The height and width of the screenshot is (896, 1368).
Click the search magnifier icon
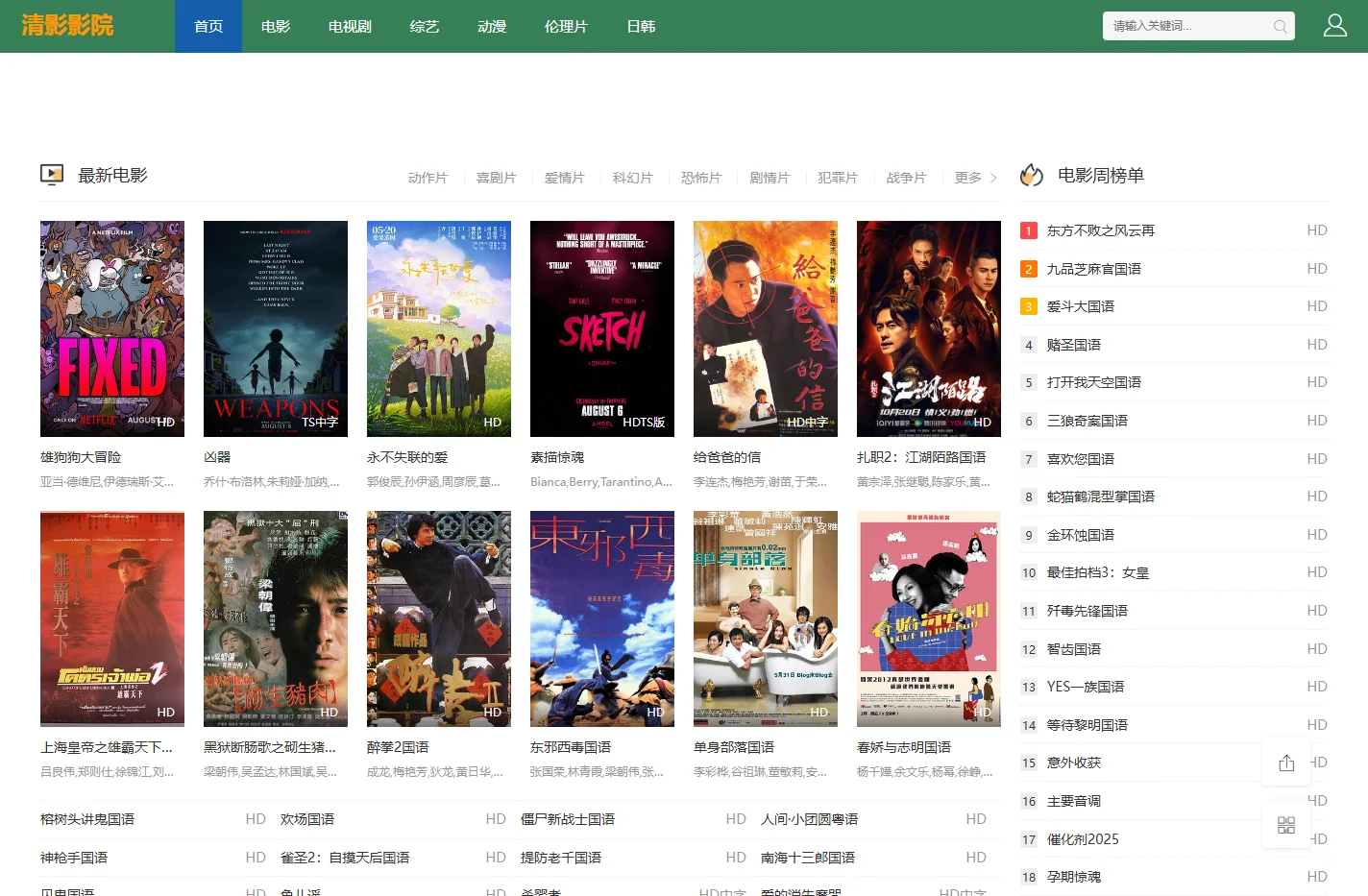click(x=1281, y=27)
